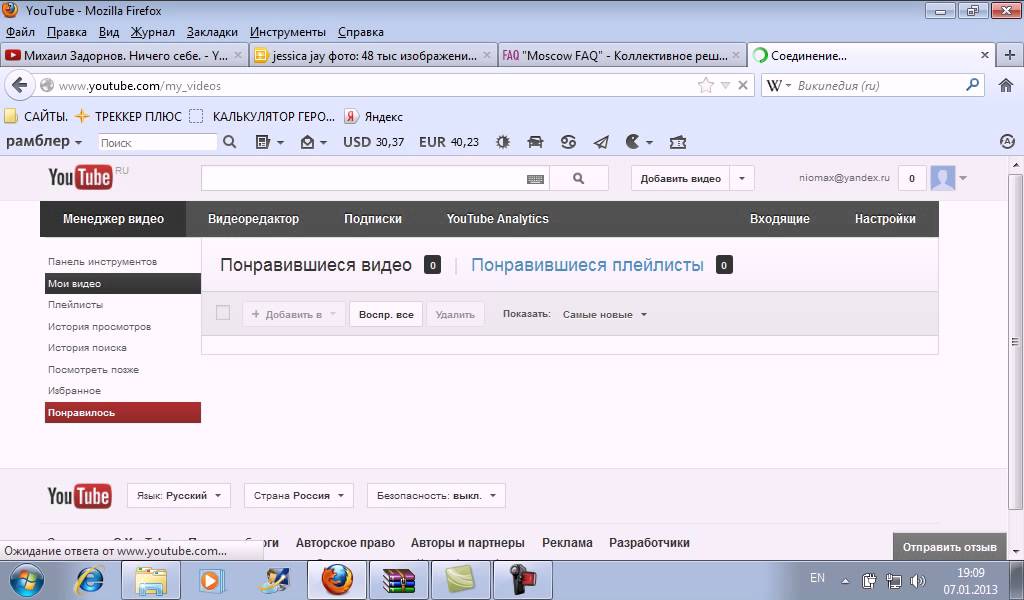Expand the 'Самые новые' sort dropdown

point(604,314)
